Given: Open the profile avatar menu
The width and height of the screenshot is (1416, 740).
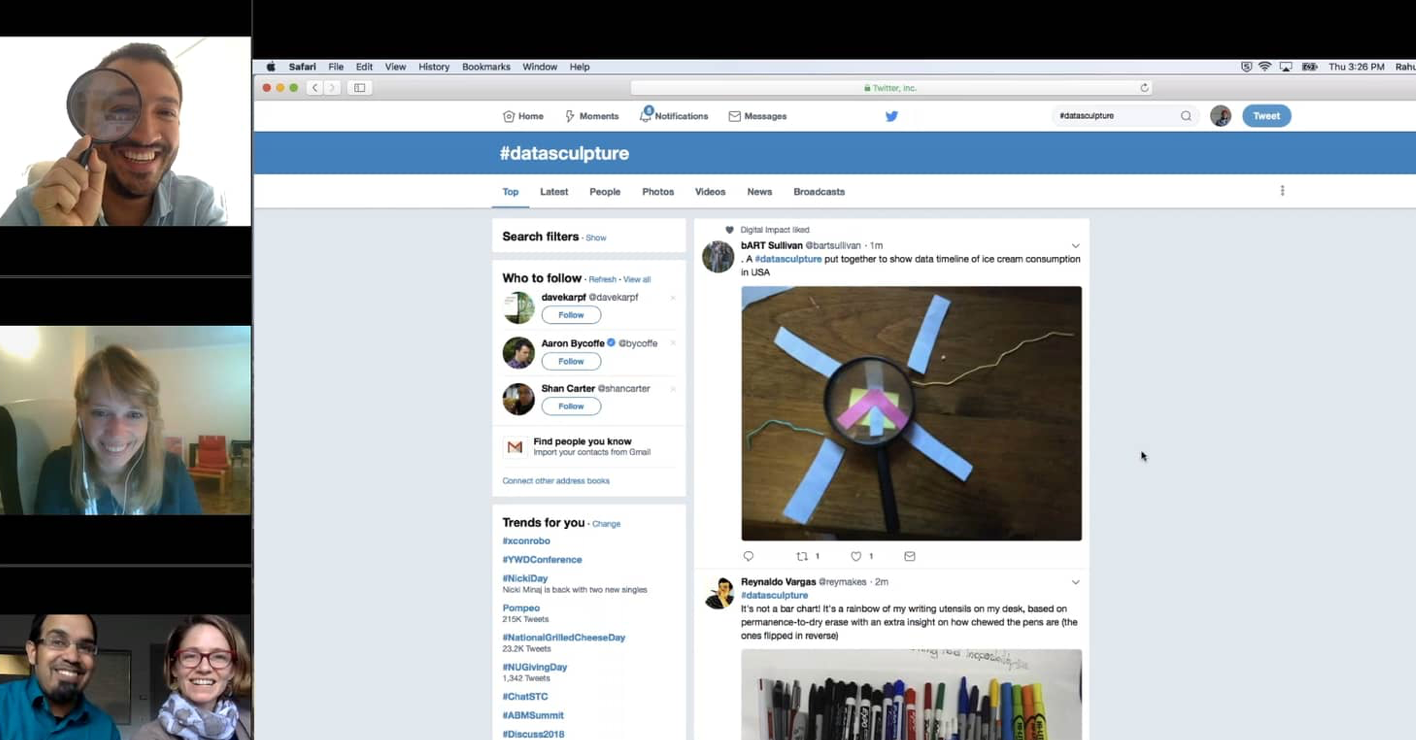Looking at the screenshot, I should [x=1221, y=116].
